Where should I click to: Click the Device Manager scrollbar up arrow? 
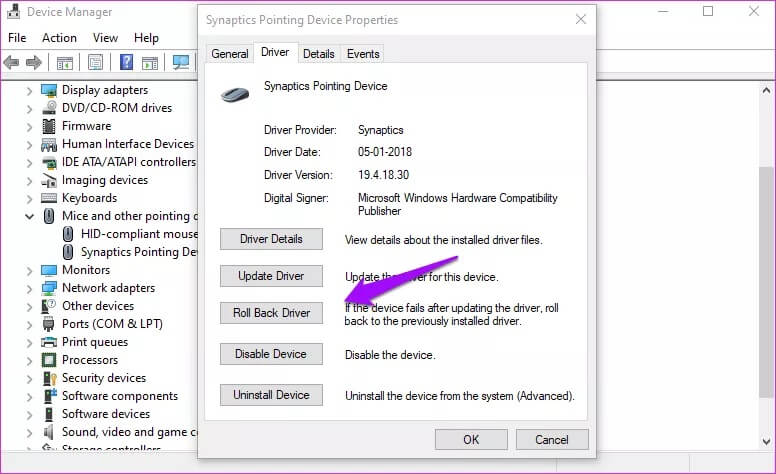[766, 91]
